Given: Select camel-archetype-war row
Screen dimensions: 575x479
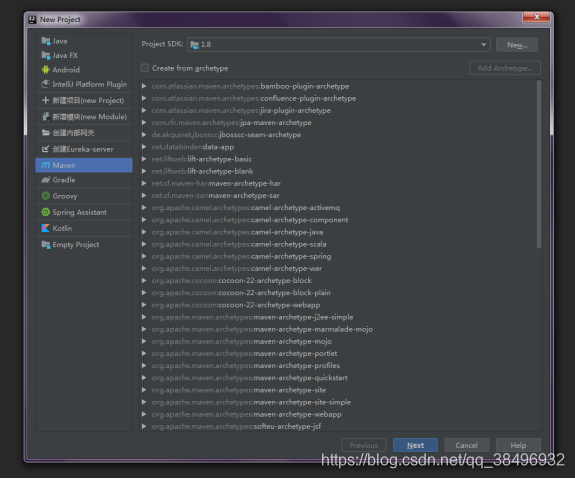Looking at the screenshot, I should (x=337, y=268).
